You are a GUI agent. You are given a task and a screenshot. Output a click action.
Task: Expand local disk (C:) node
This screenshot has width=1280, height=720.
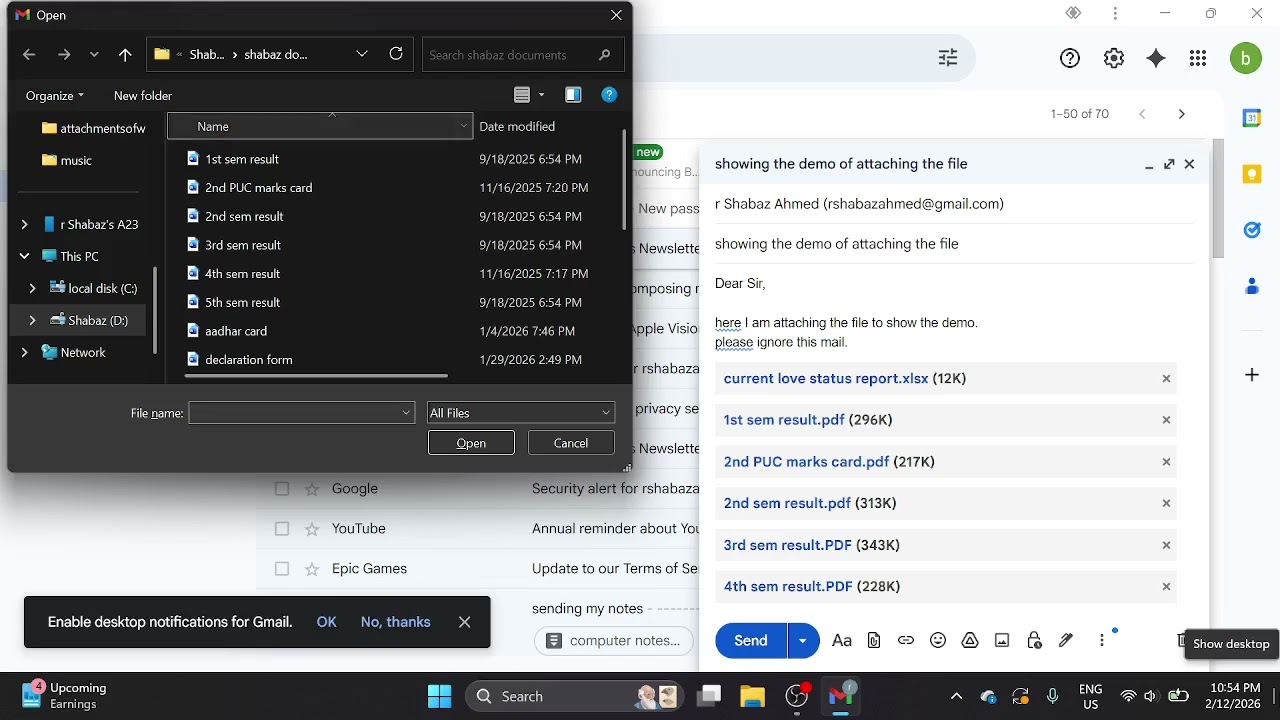point(32,289)
